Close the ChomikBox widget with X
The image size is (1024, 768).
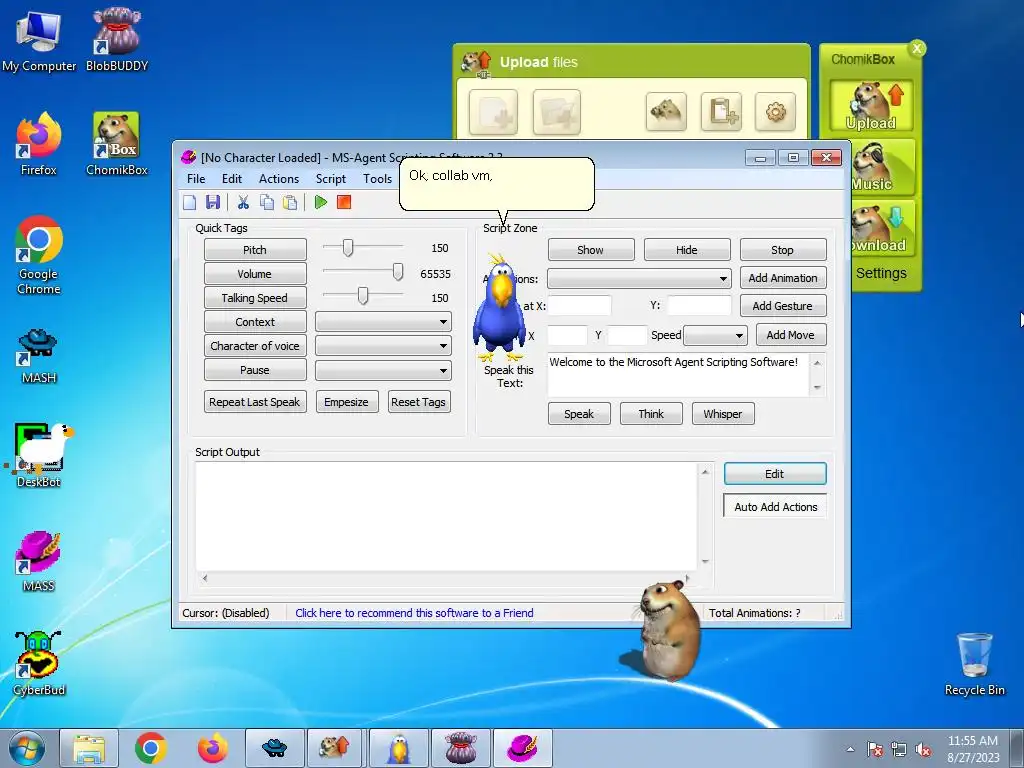[917, 48]
